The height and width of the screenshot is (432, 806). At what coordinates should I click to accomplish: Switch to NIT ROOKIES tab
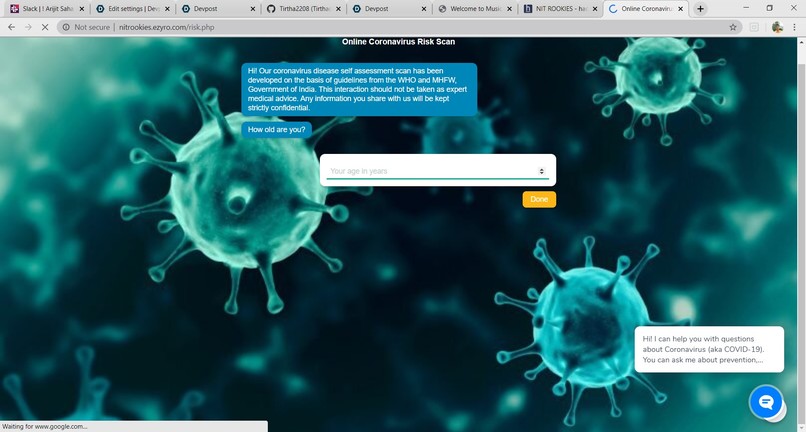point(560,9)
